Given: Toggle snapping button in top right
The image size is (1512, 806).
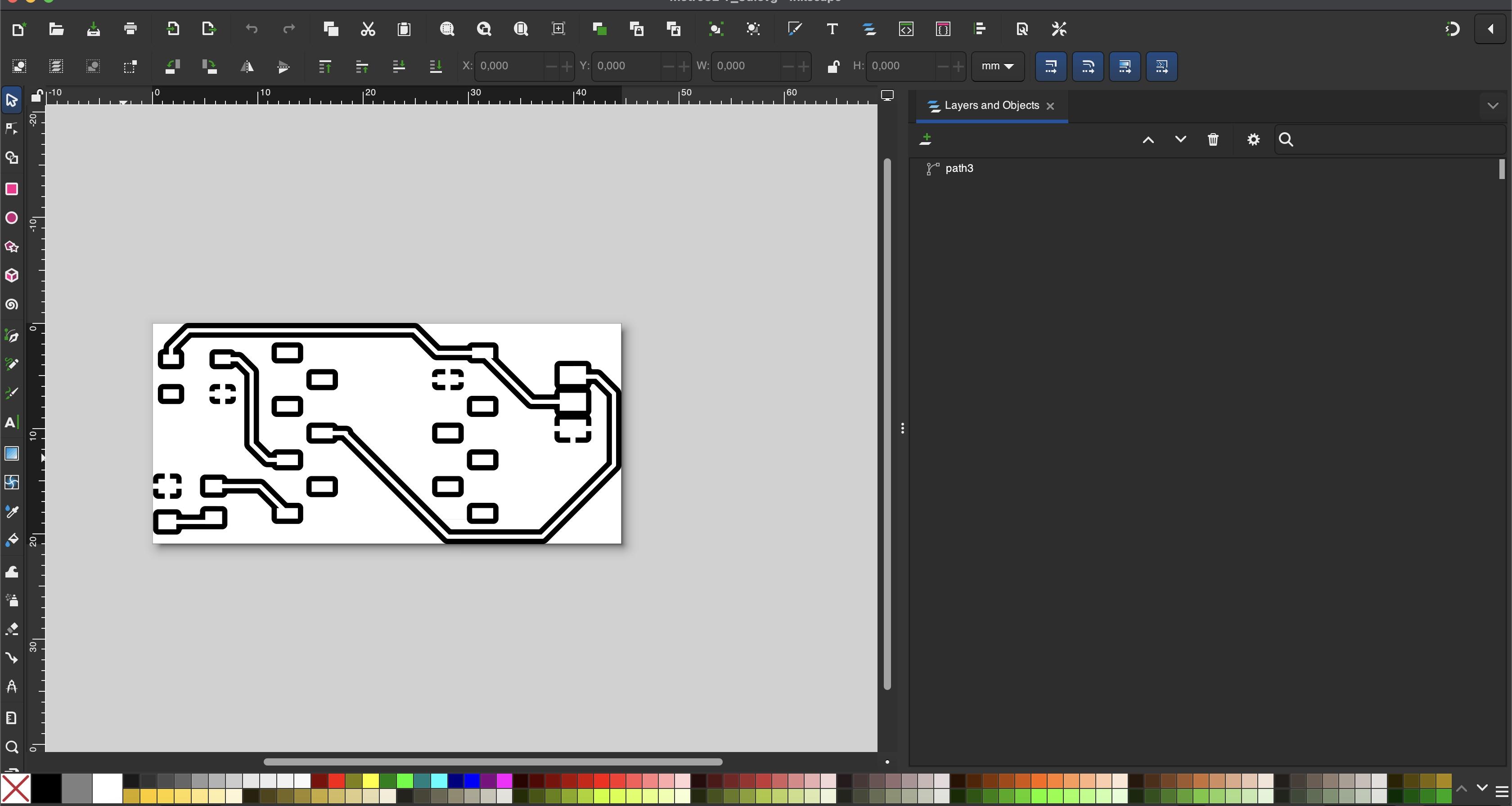Looking at the screenshot, I should 1452,29.
